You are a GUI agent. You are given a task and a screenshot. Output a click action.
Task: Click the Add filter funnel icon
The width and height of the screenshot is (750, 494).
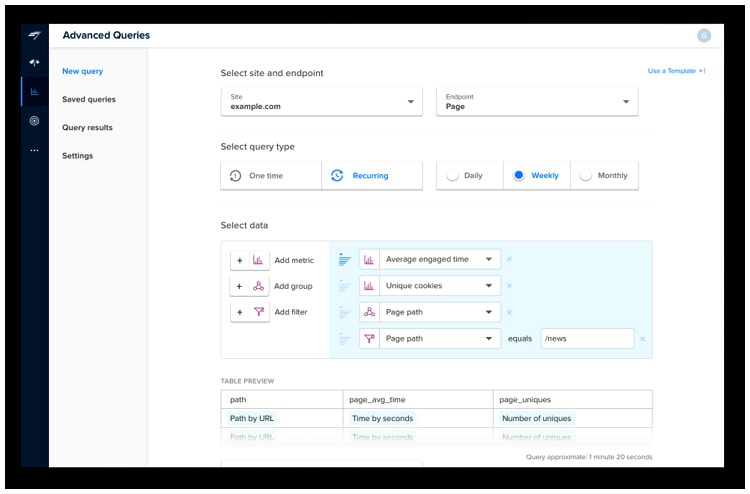[x=258, y=312]
